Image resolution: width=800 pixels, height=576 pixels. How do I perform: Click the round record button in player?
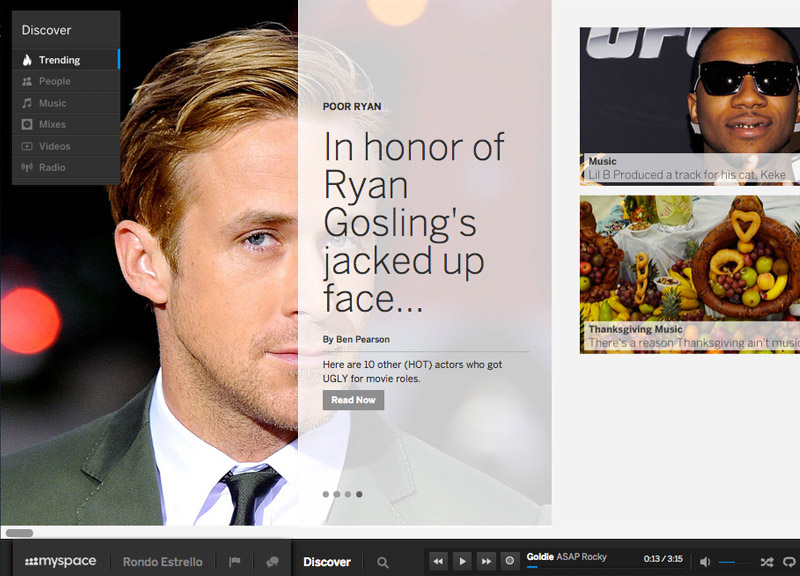pyautogui.click(x=509, y=561)
